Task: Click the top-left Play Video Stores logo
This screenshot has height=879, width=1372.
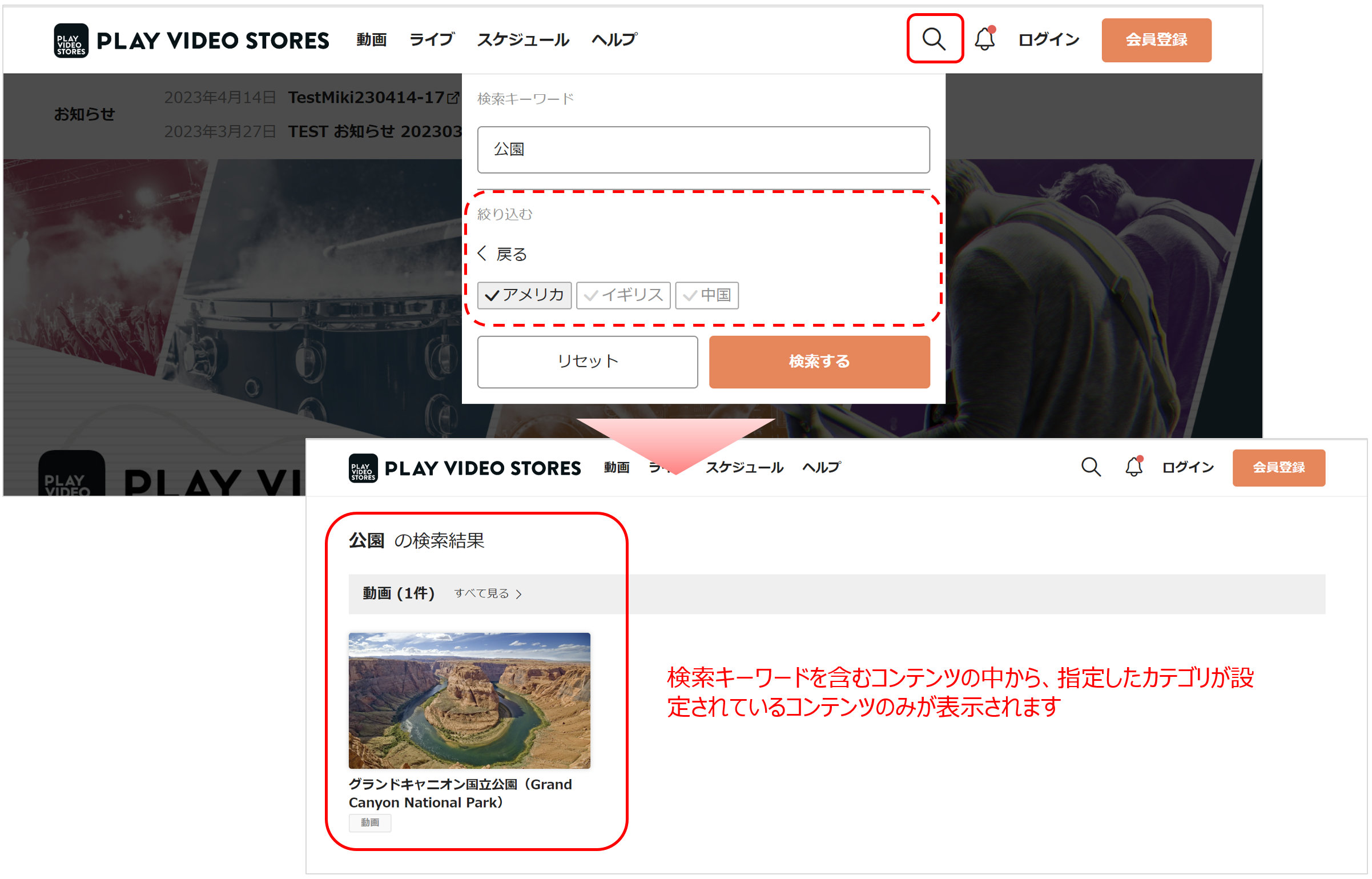Action: click(191, 41)
